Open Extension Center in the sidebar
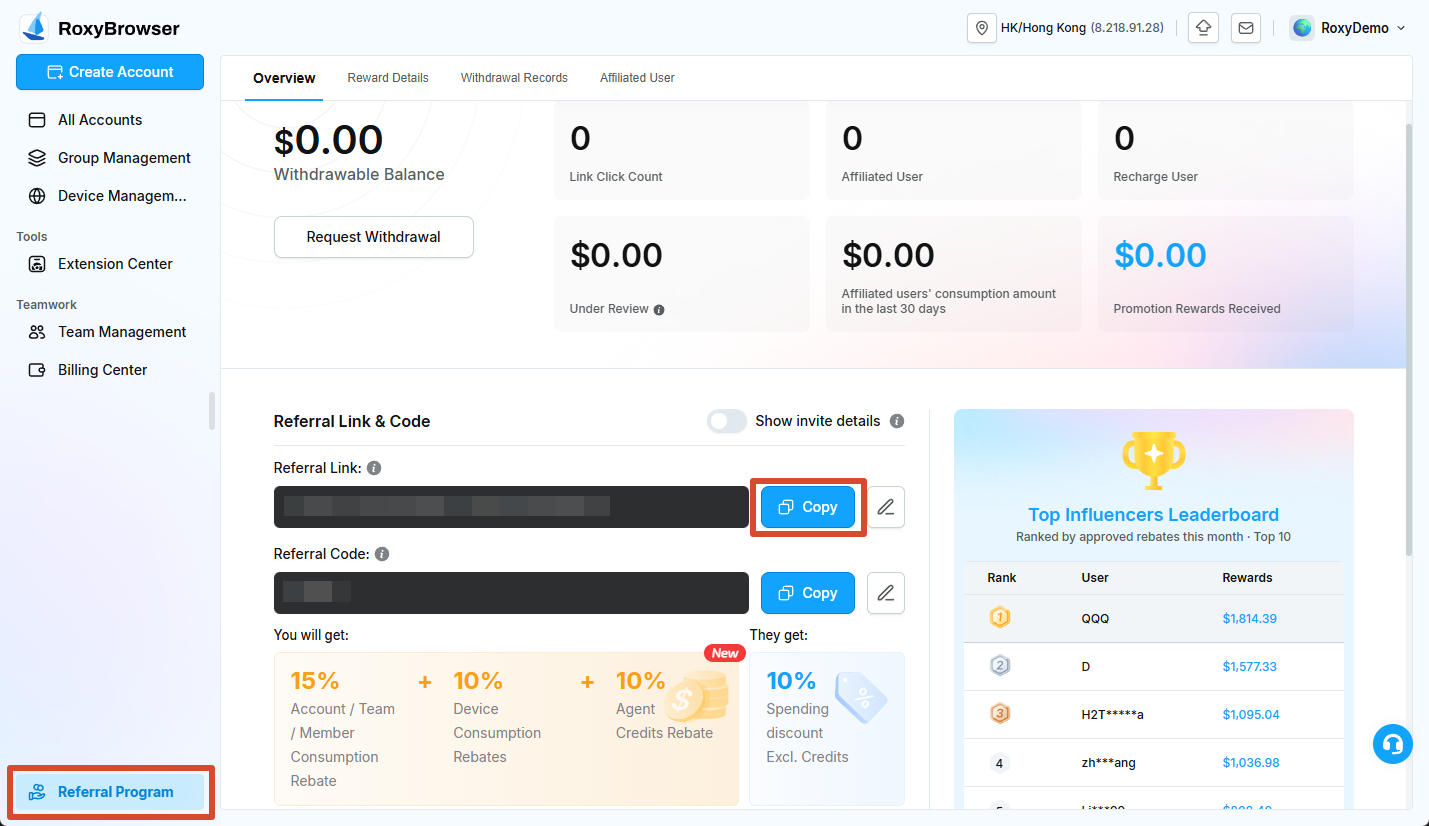The height and width of the screenshot is (826, 1429). [x=110, y=264]
